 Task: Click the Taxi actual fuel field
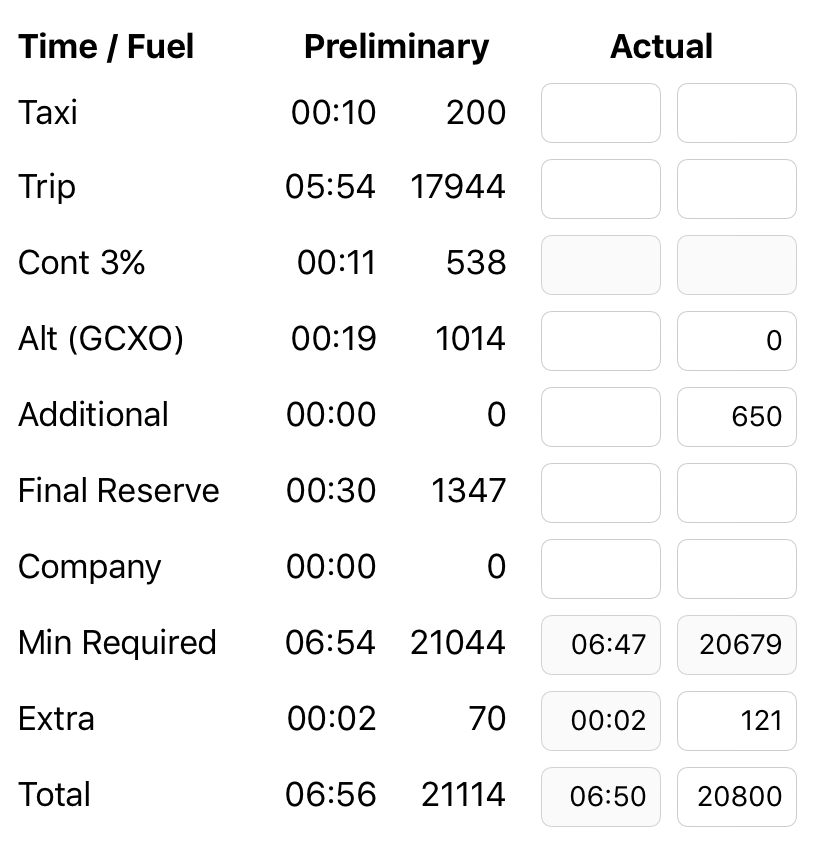(x=736, y=113)
